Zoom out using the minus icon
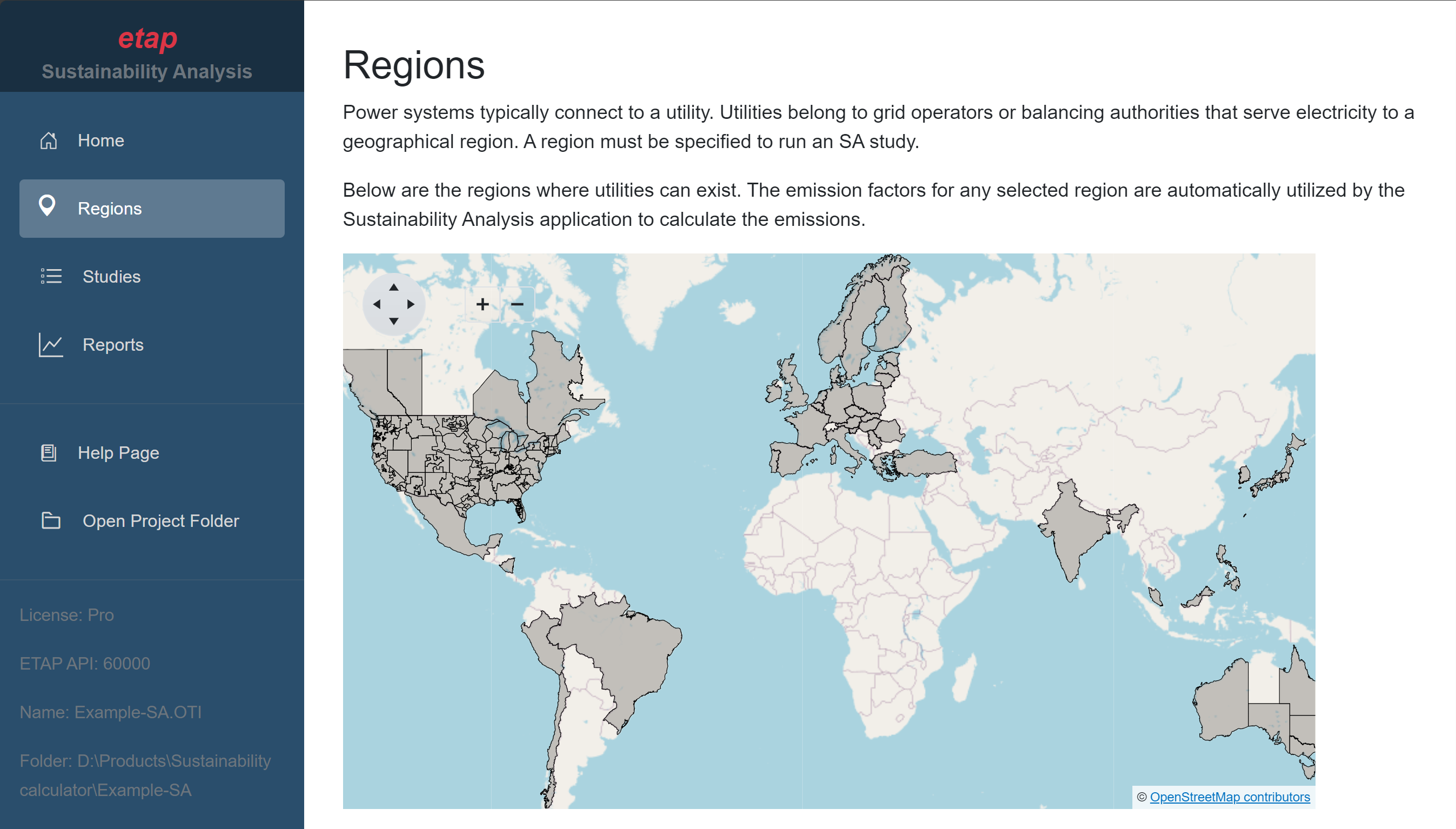Screen dimensions: 1456x829 coord(518,305)
